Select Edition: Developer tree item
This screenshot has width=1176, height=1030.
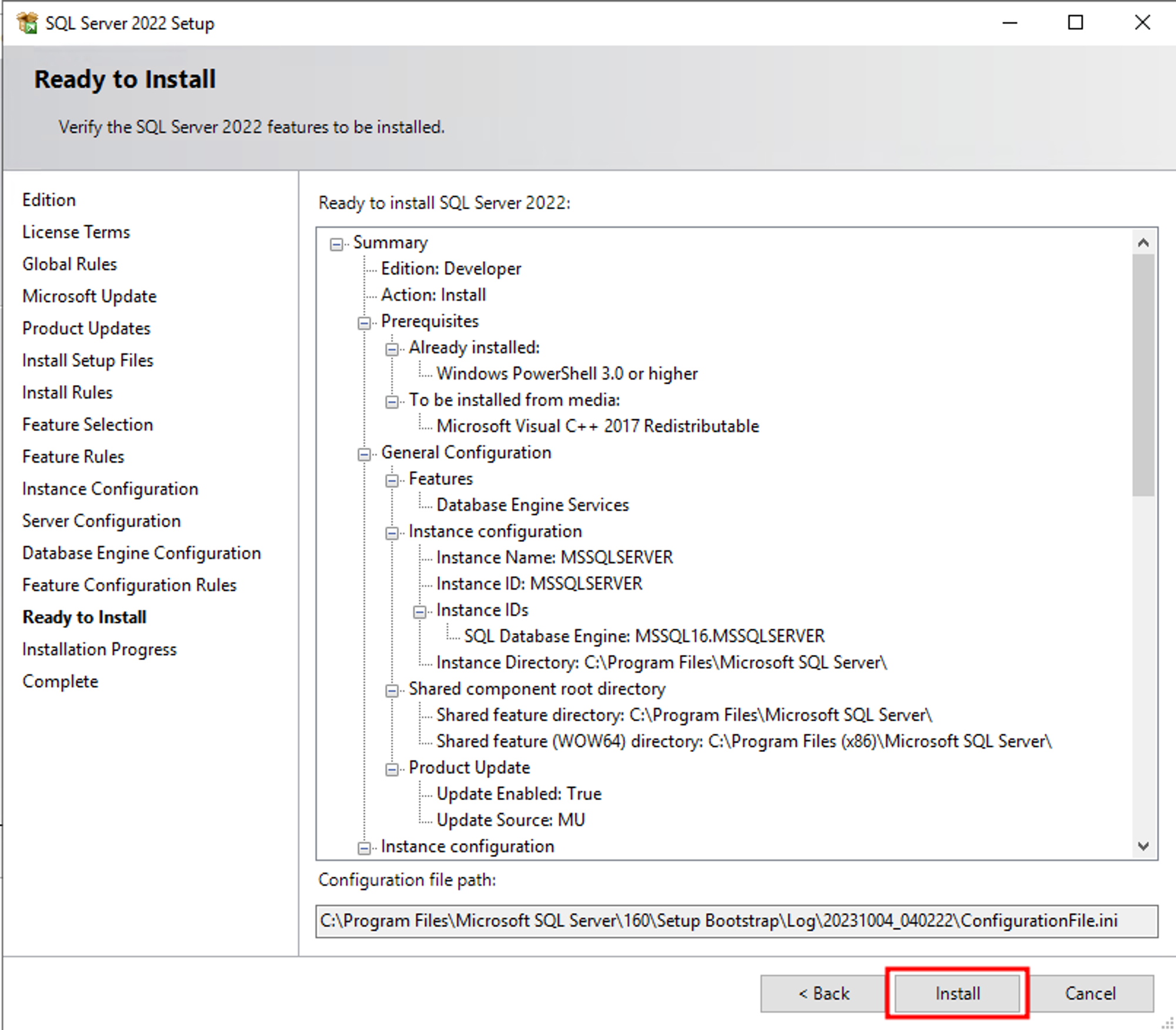point(450,269)
